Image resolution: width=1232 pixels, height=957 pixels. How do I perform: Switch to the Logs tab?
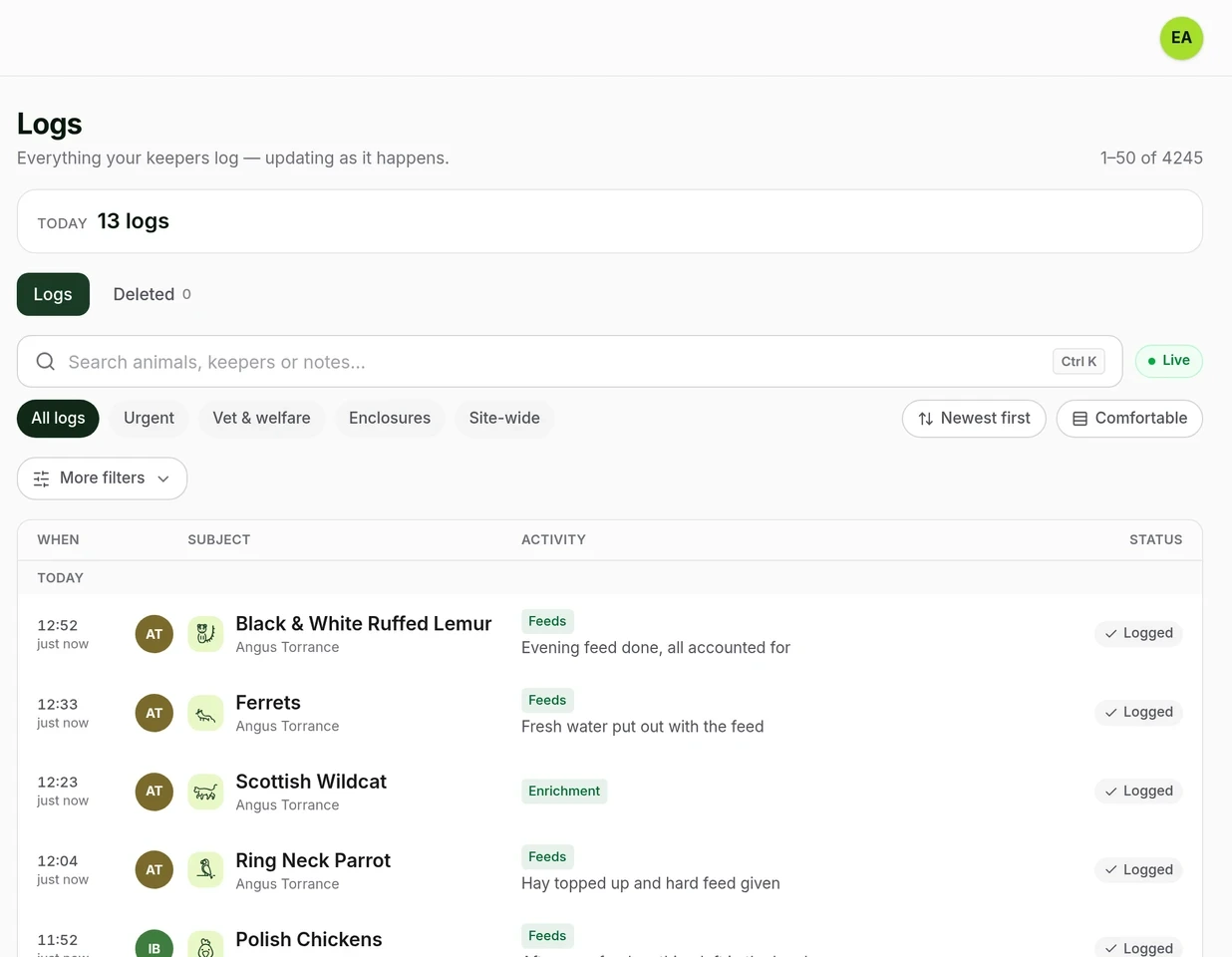pos(53,294)
